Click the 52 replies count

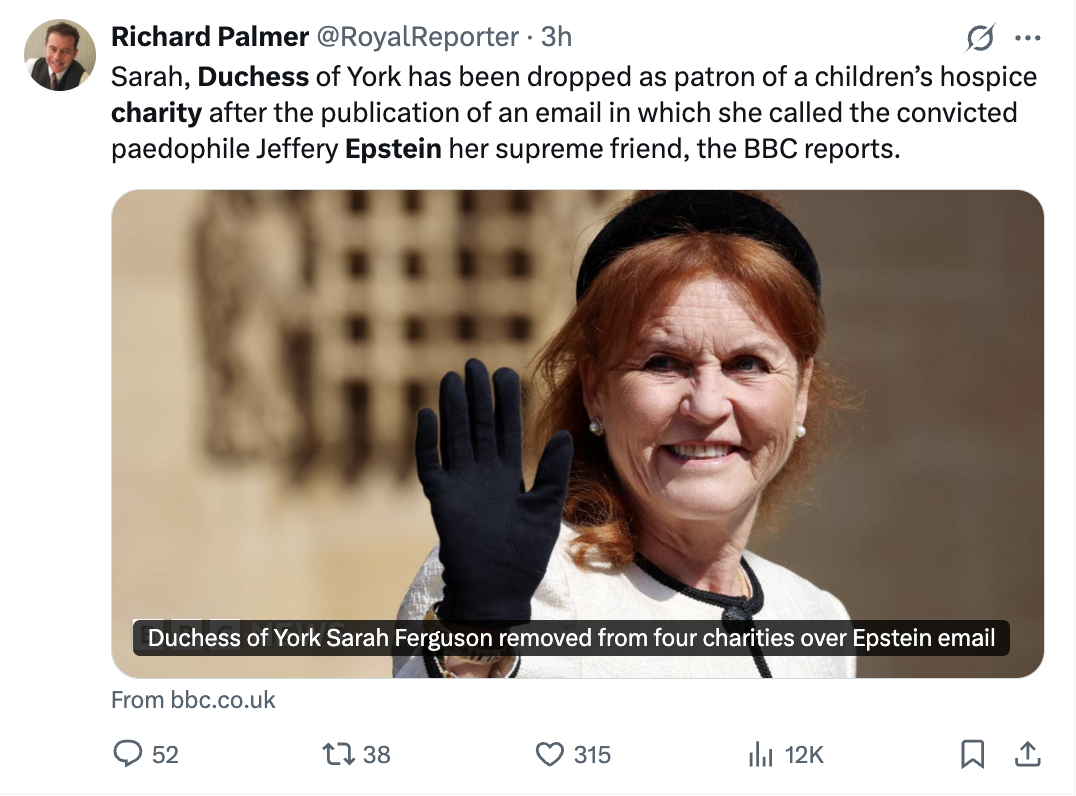point(165,754)
